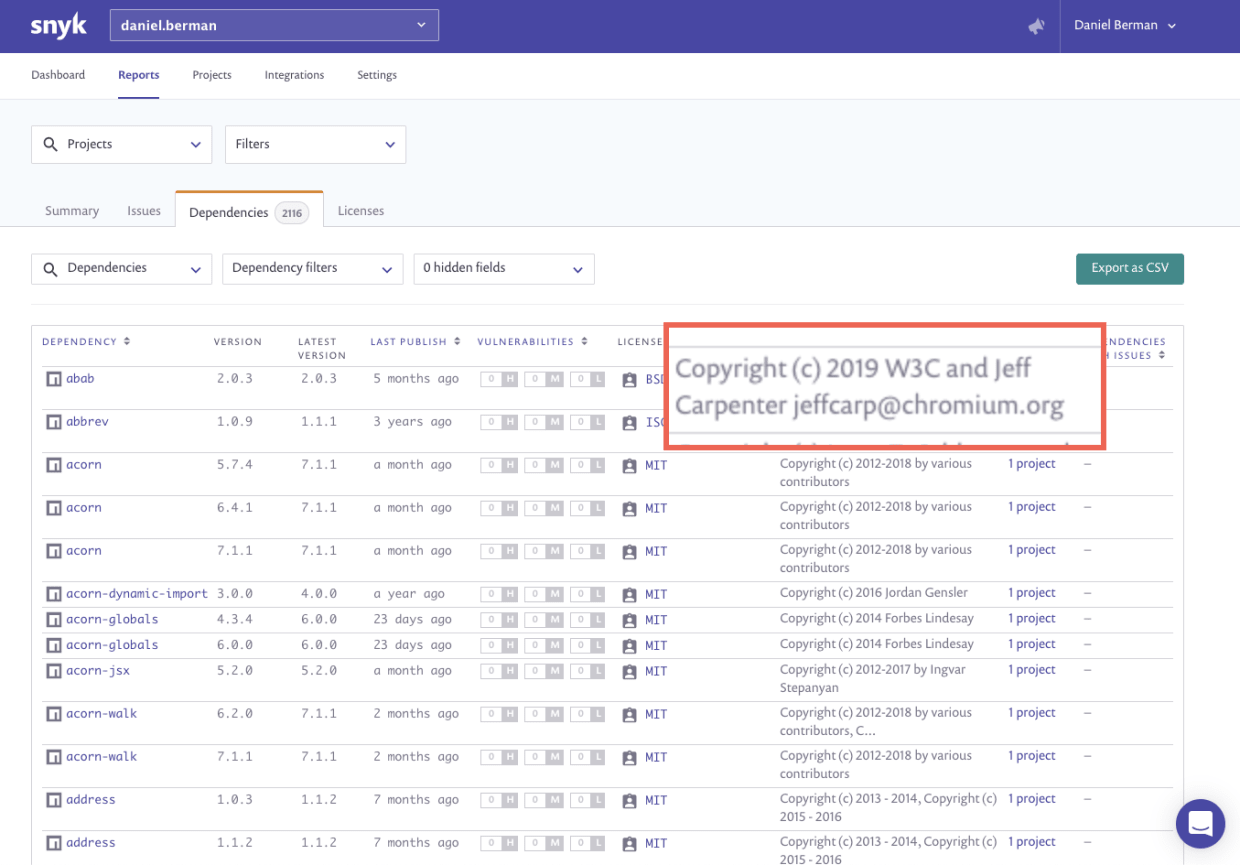1240x865 pixels.
Task: Click "a year ago" publish date
Action: 409,594
